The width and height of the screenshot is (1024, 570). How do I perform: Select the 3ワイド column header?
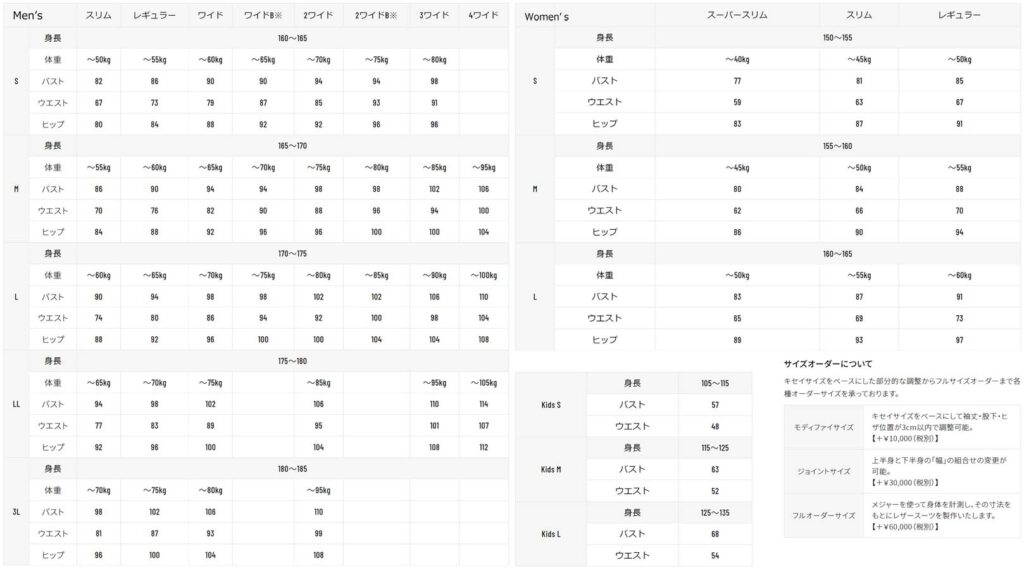click(x=434, y=15)
